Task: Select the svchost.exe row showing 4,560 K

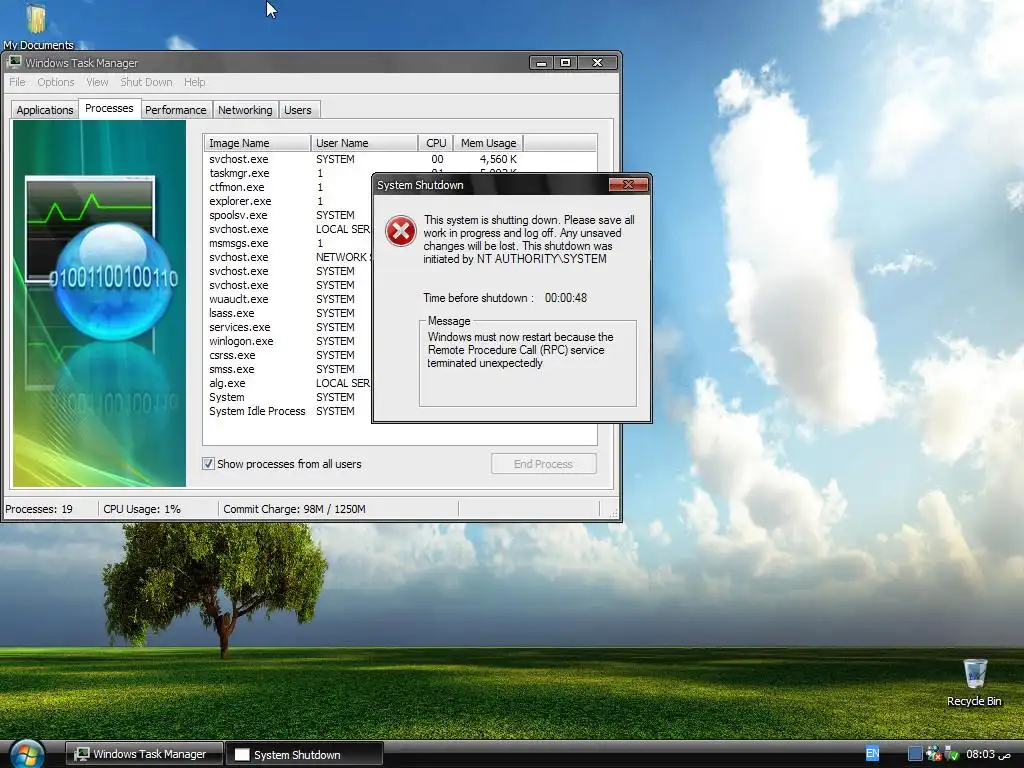Action: click(400, 159)
